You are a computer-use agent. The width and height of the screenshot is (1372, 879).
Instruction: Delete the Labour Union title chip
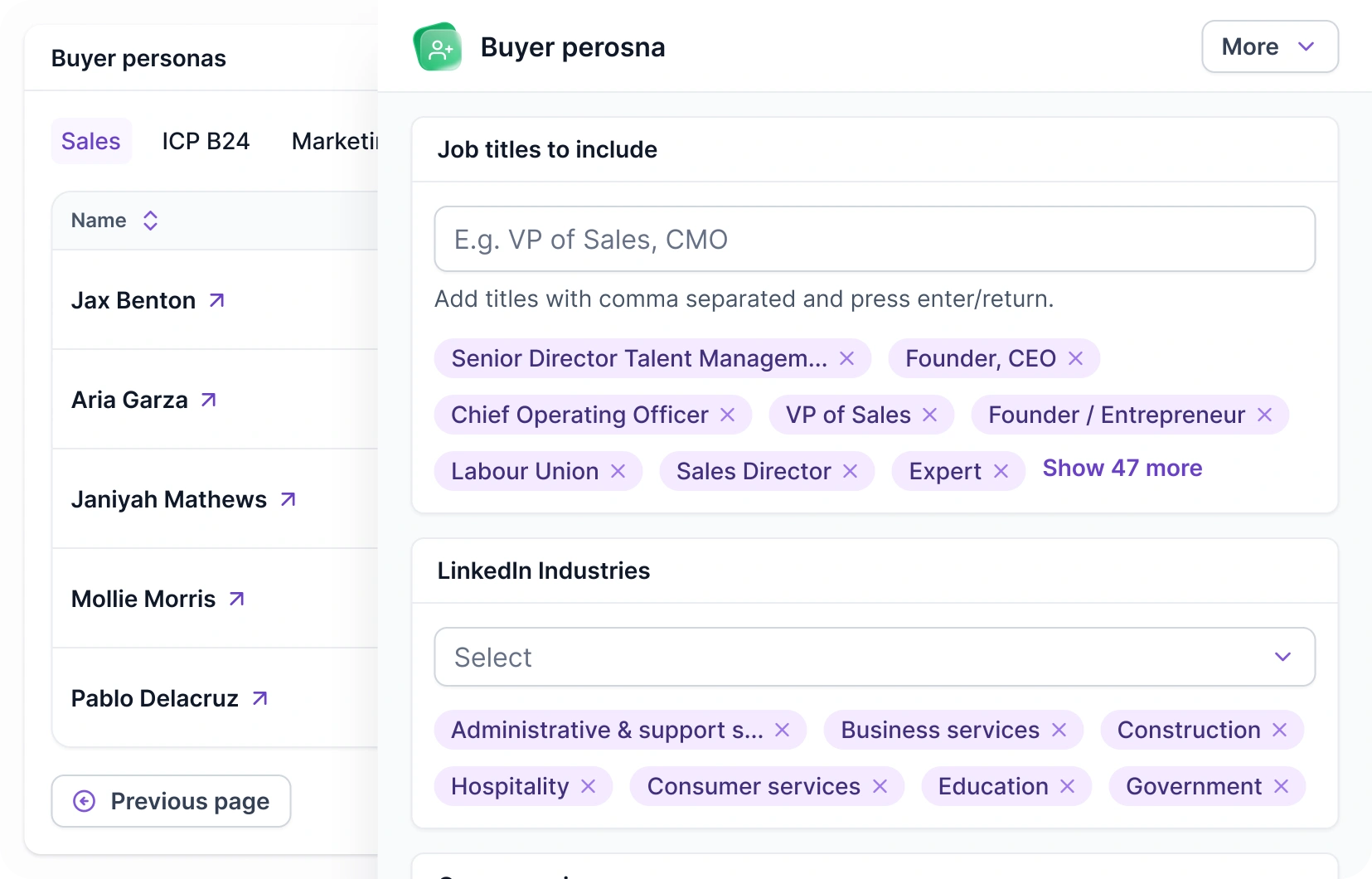[x=618, y=471]
